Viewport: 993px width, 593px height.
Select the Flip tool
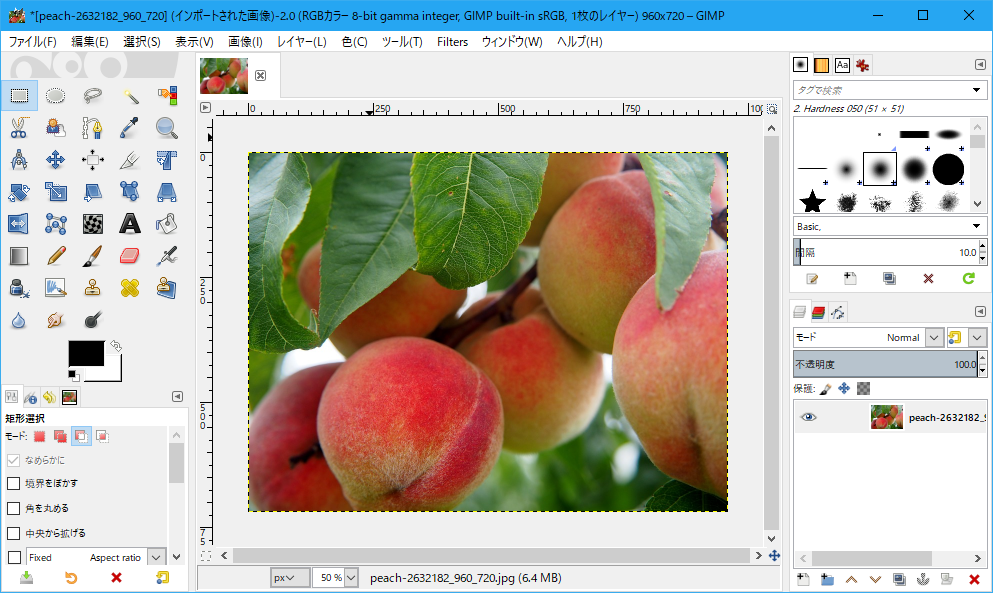pos(19,224)
